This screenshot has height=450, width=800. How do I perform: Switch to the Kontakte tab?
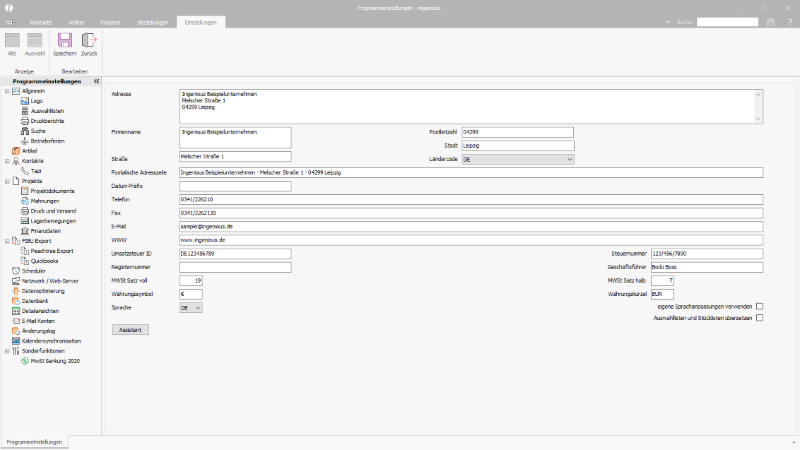coord(41,22)
